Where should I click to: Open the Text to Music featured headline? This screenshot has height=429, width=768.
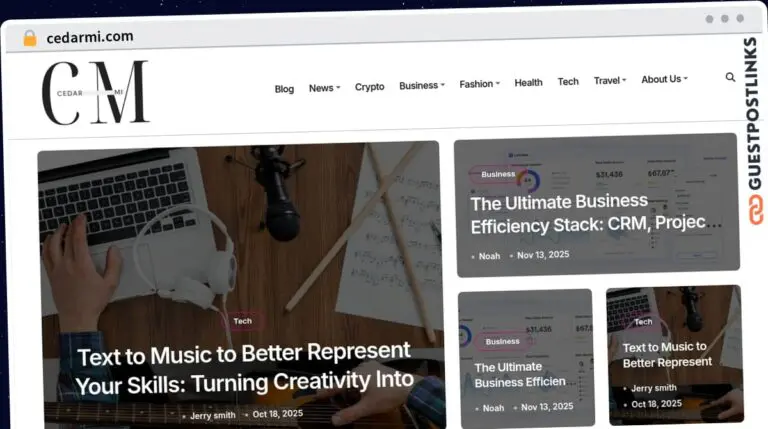(x=245, y=368)
